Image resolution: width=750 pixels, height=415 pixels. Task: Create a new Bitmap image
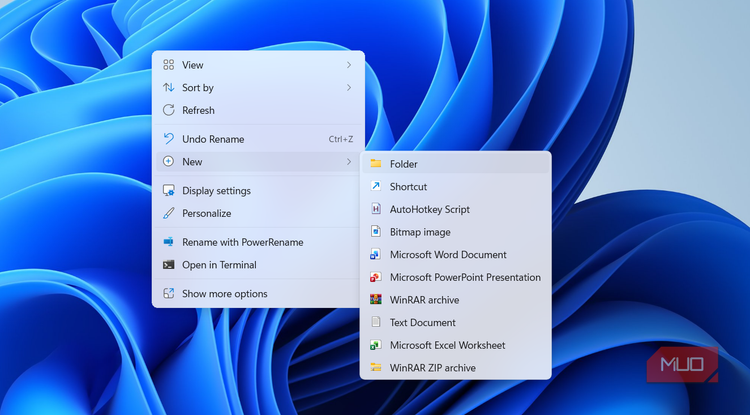(x=455, y=231)
